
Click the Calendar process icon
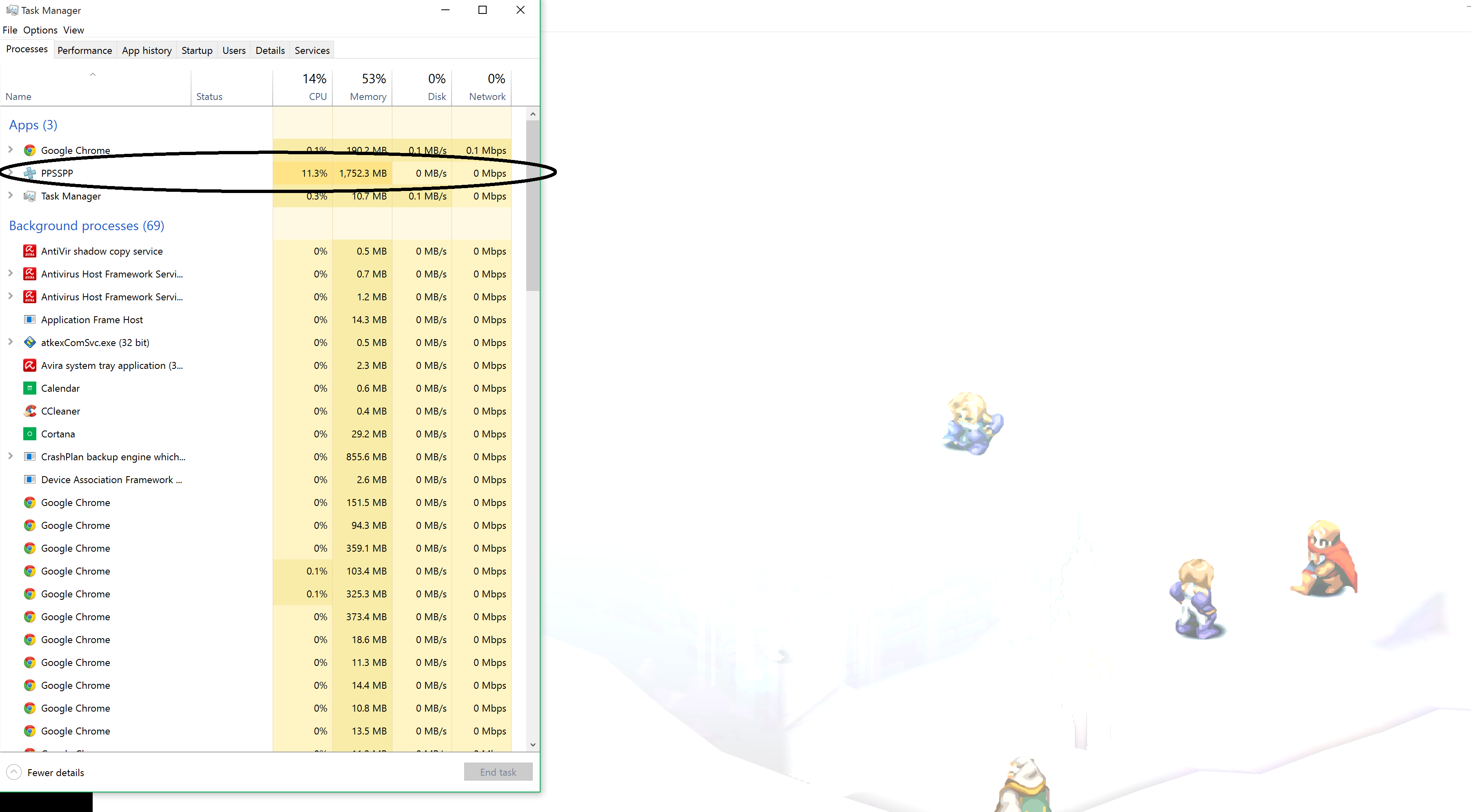pyautogui.click(x=30, y=388)
